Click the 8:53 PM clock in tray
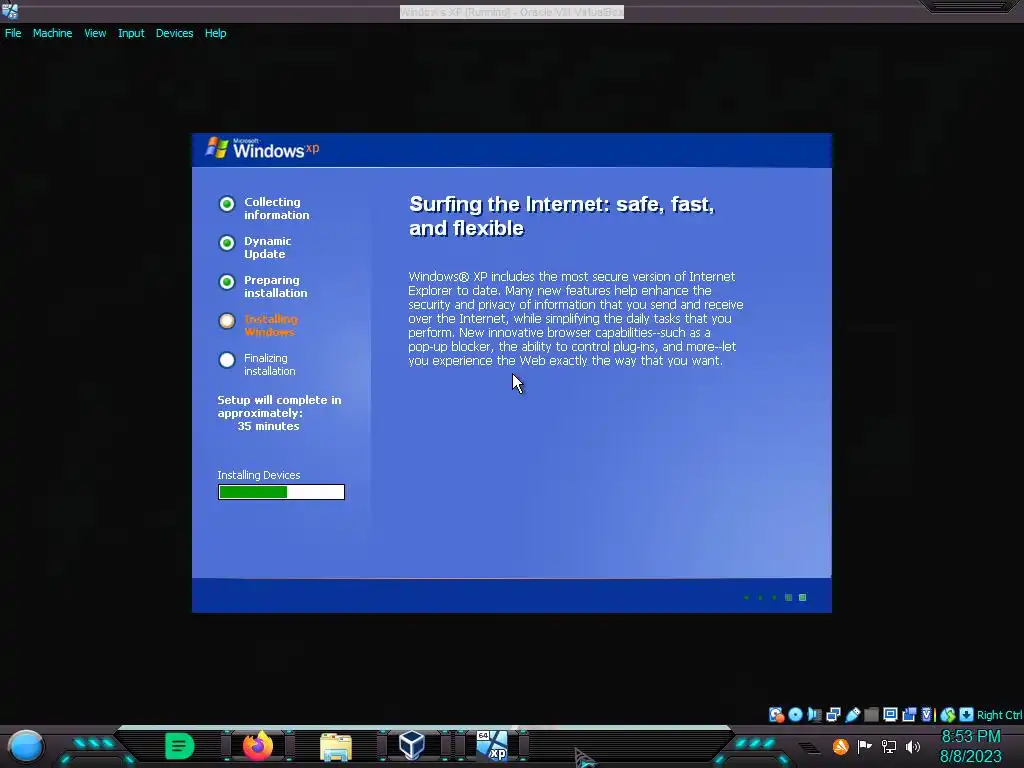 coord(971,737)
